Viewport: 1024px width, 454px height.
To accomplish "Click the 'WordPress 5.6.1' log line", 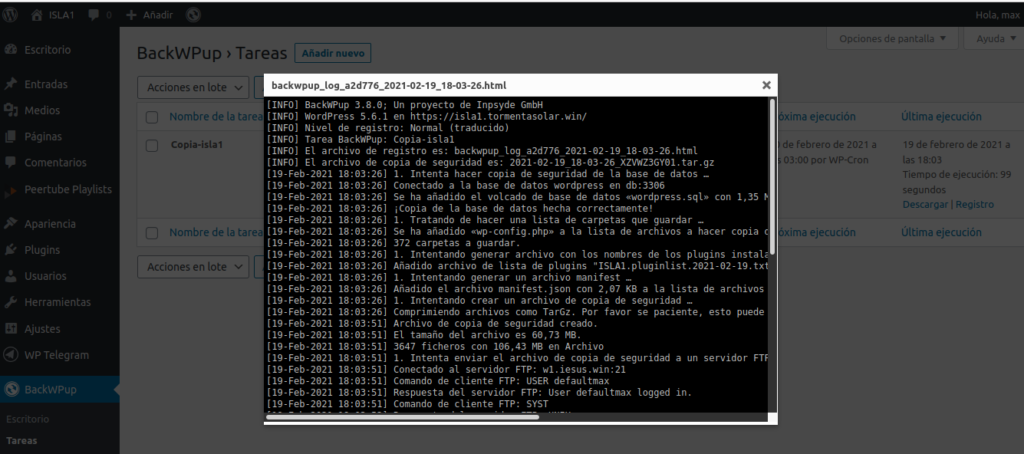I will [x=427, y=116].
